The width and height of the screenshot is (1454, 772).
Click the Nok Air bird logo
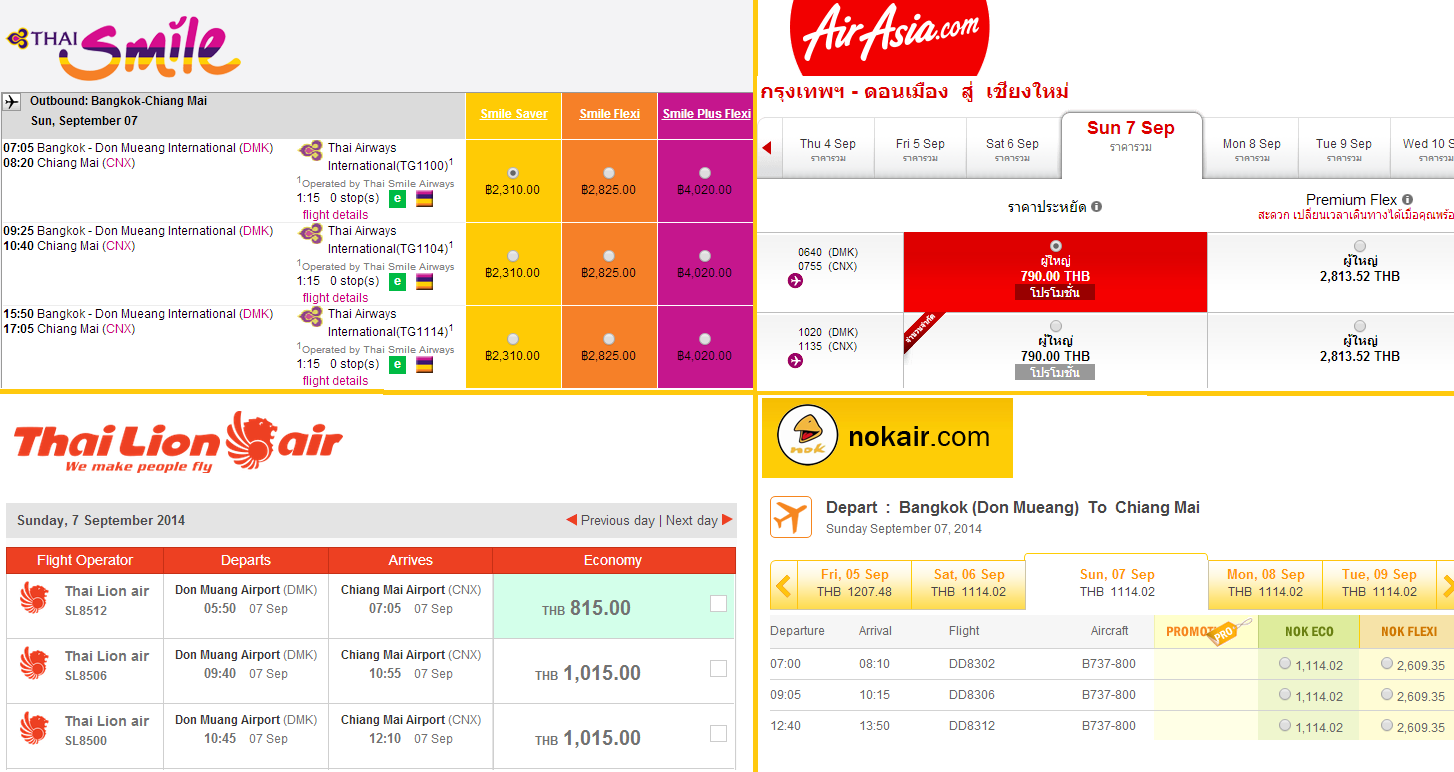(x=808, y=434)
